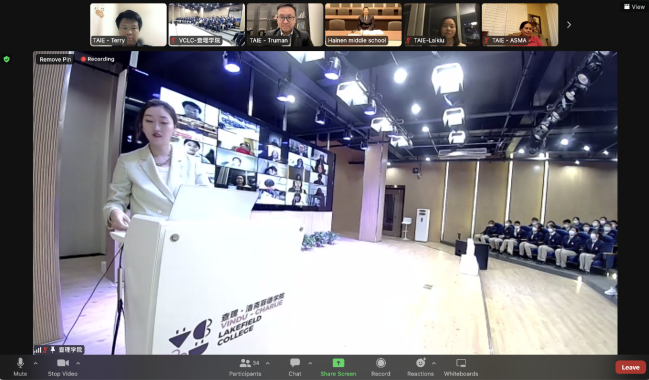Stop Video camera toggle
The height and width of the screenshot is (380, 649).
coord(62,367)
